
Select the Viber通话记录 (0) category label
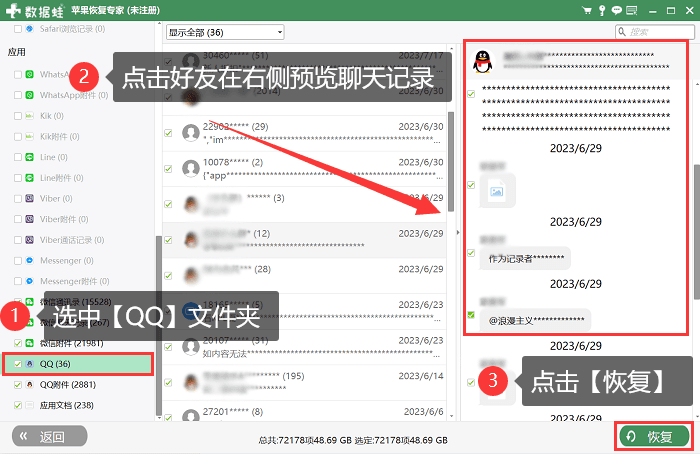click(x=72, y=240)
